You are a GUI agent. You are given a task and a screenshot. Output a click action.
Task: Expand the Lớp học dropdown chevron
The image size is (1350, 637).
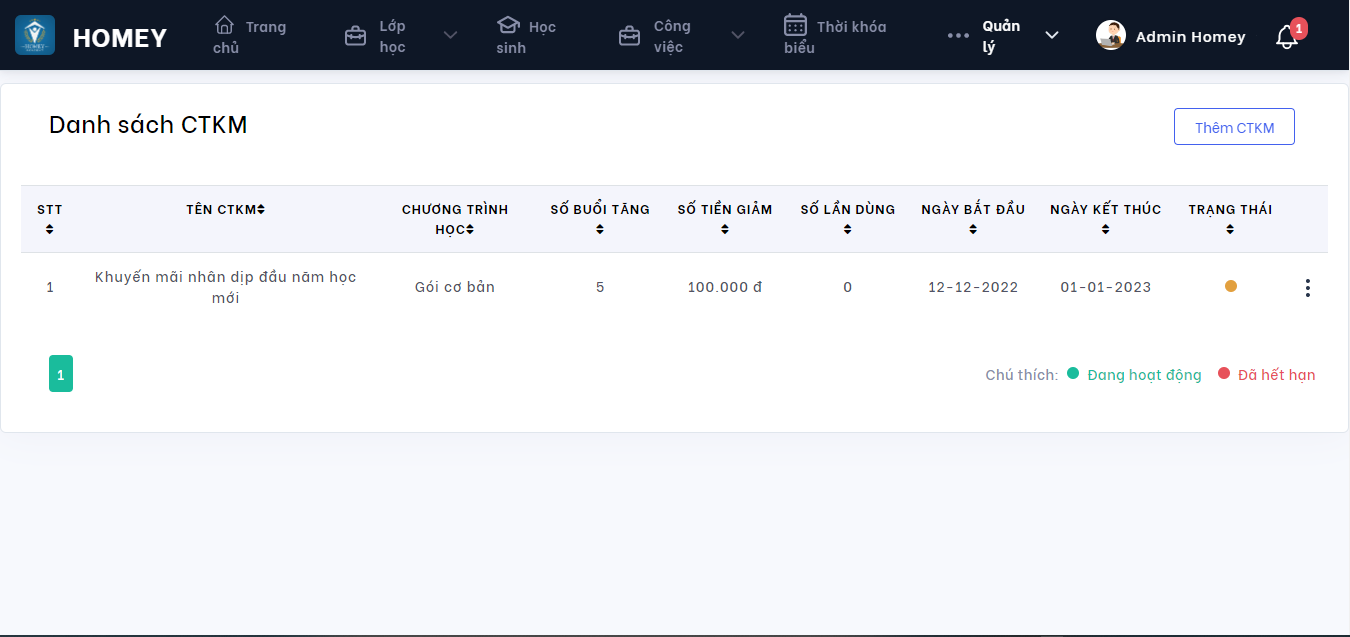coord(450,36)
